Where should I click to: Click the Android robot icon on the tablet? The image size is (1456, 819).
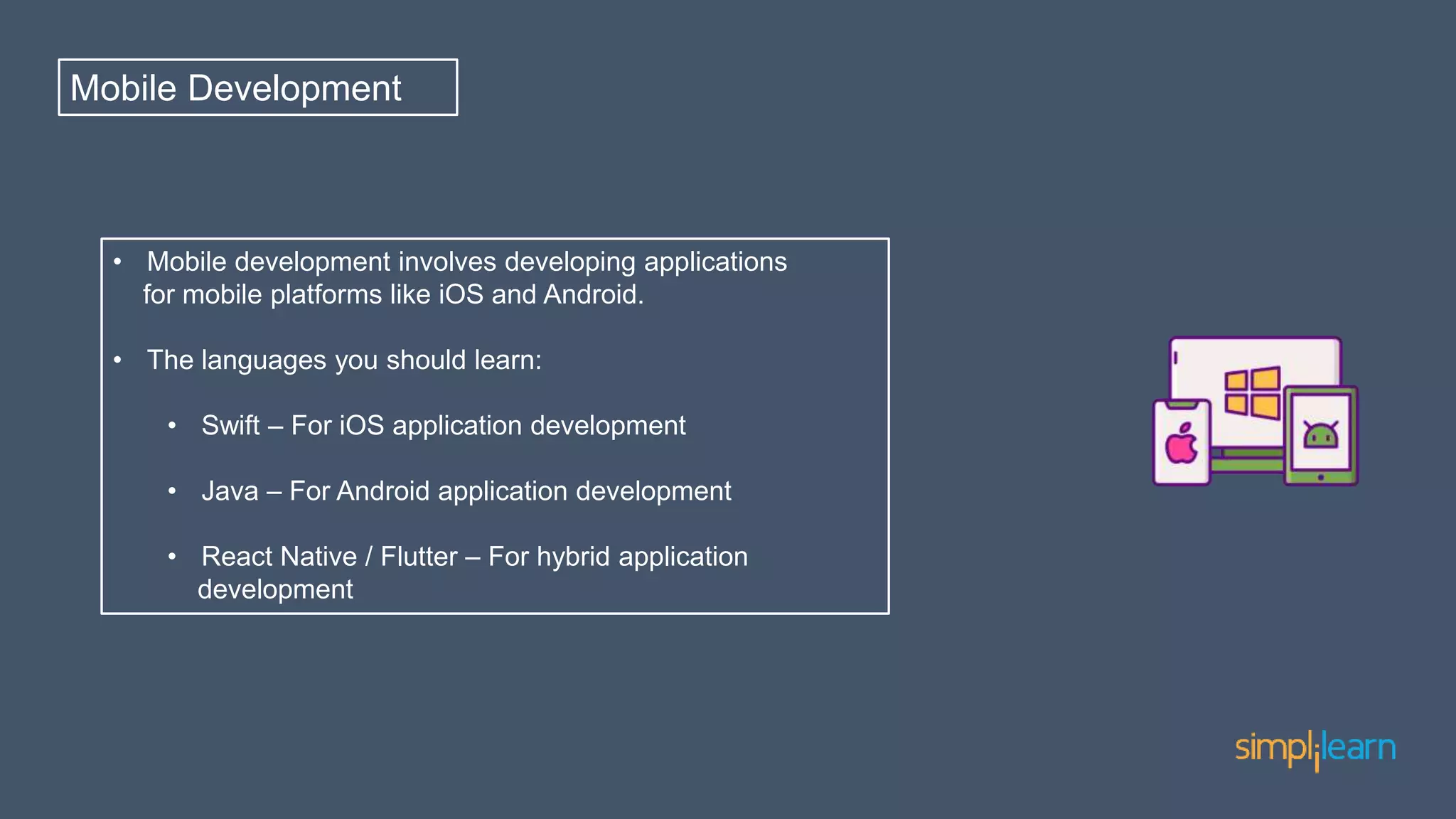tap(1320, 434)
